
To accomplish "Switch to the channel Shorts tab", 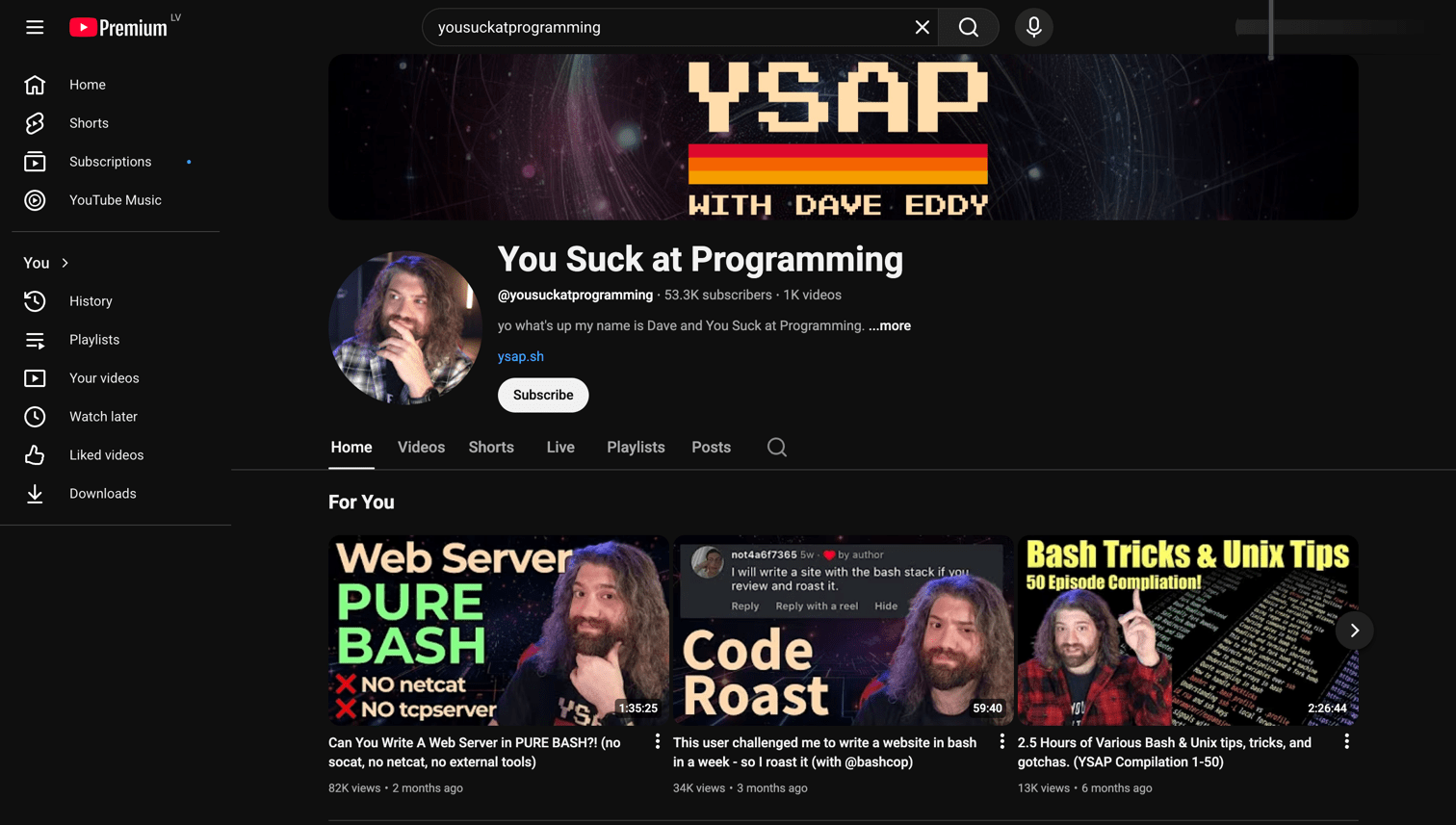I will [491, 448].
